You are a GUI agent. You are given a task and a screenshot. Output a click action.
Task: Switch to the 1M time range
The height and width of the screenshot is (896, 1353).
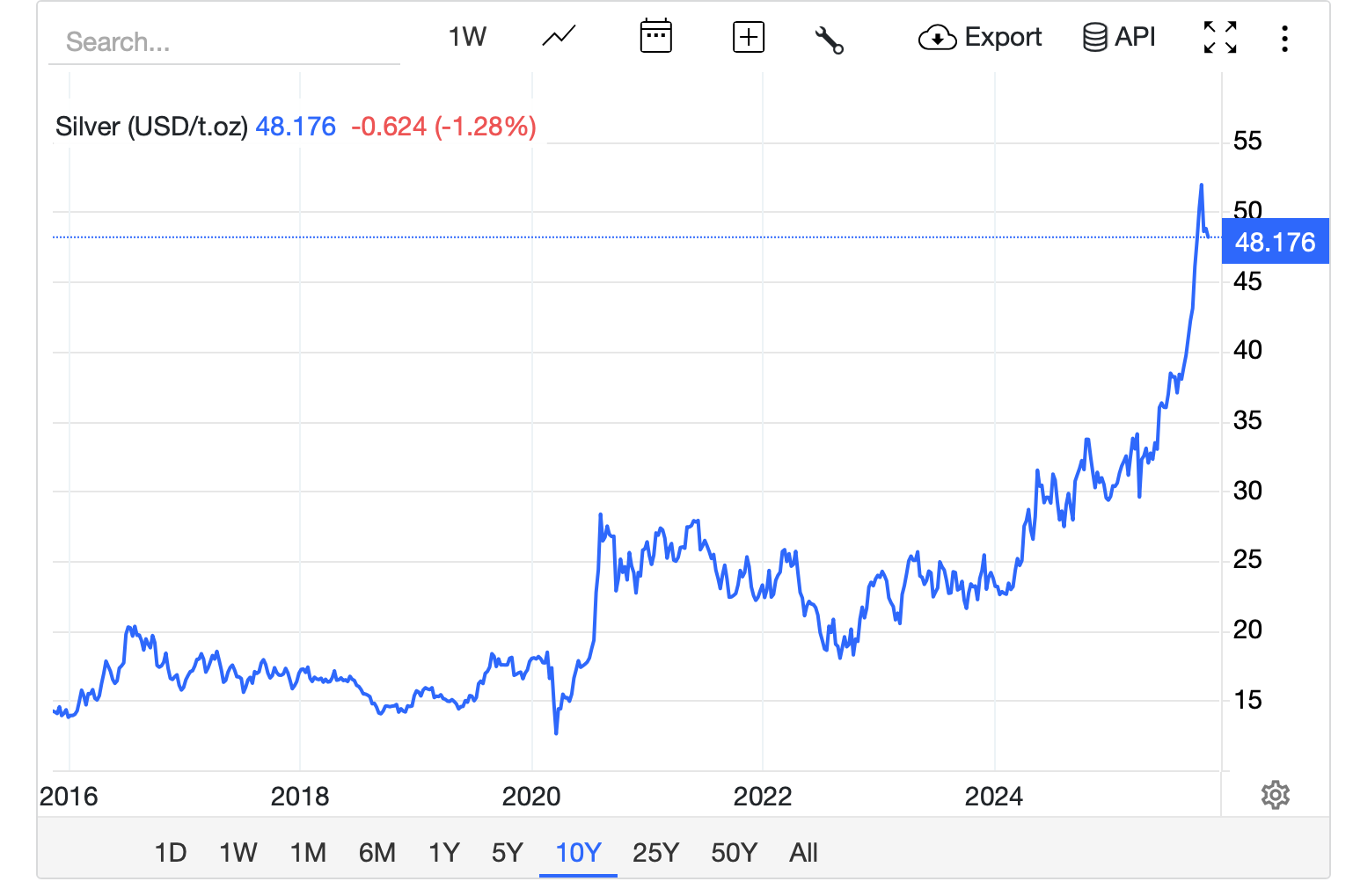(308, 852)
